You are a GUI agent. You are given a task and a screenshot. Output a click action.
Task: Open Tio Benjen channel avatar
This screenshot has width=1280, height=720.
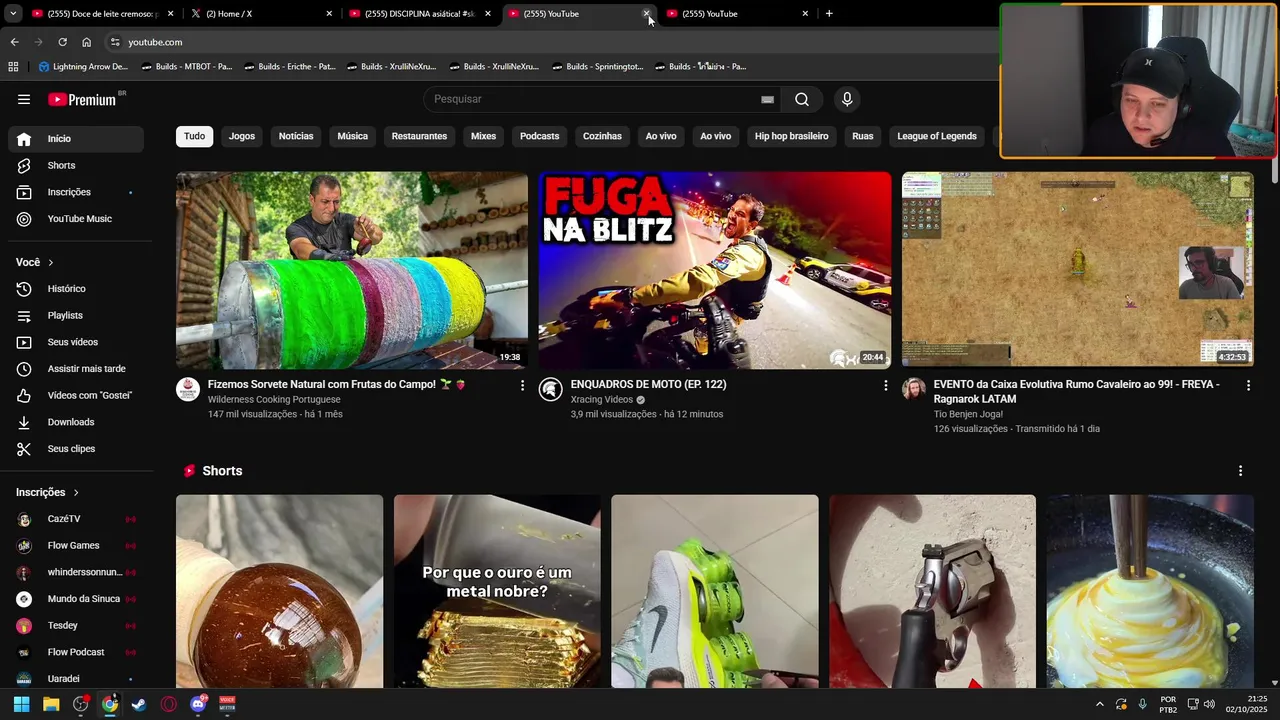click(x=914, y=389)
